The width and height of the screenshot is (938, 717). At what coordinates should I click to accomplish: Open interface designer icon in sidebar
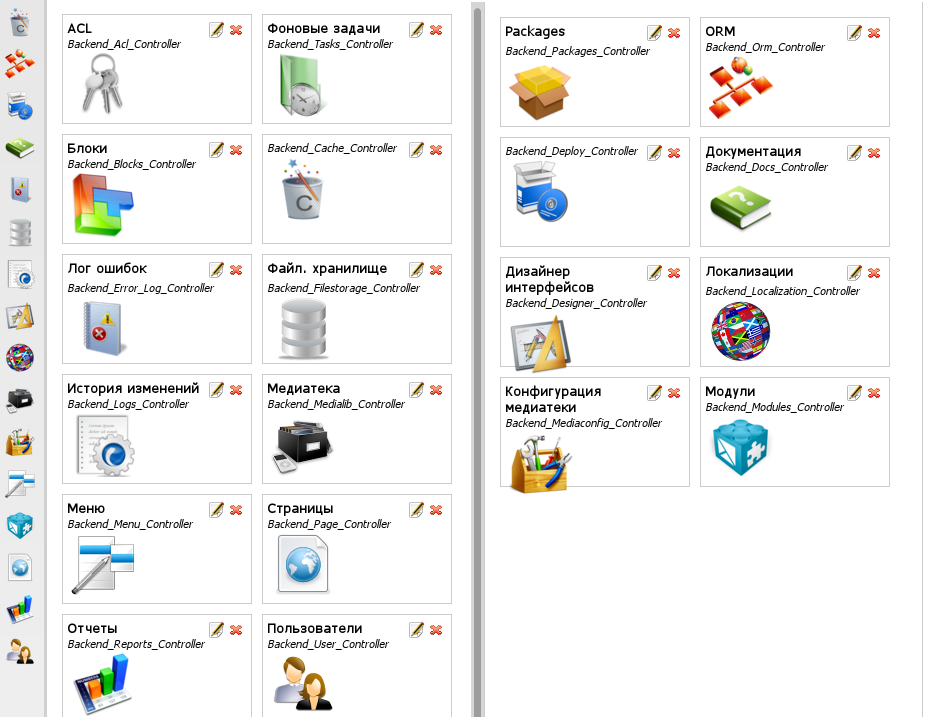[x=20, y=316]
